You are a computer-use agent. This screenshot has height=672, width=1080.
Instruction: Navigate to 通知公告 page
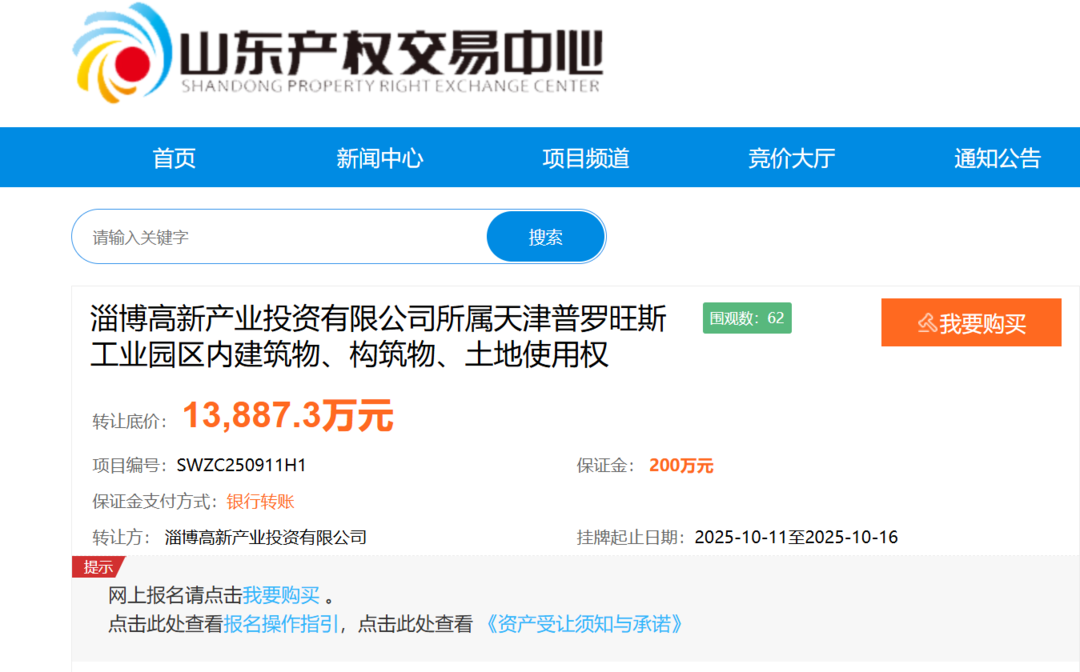(997, 158)
